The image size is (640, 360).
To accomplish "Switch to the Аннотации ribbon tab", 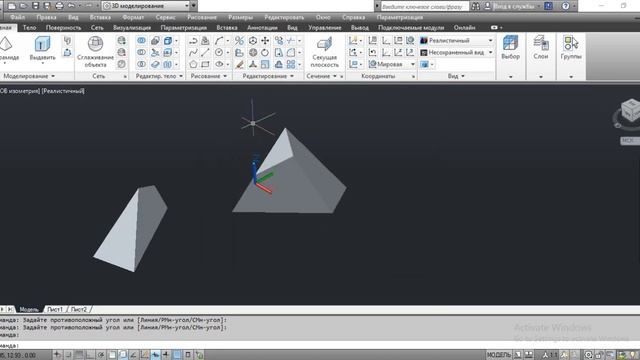I will [x=262, y=27].
